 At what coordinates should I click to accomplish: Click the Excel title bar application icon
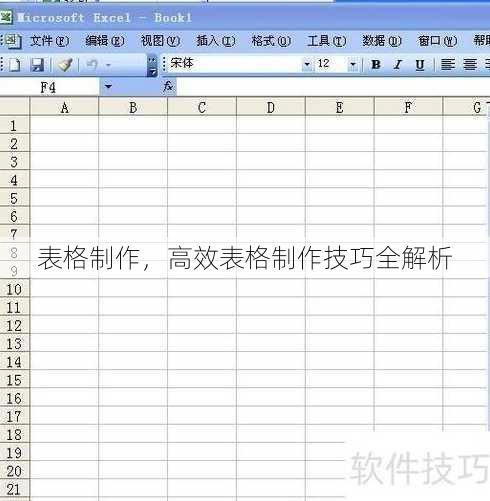coord(6,17)
